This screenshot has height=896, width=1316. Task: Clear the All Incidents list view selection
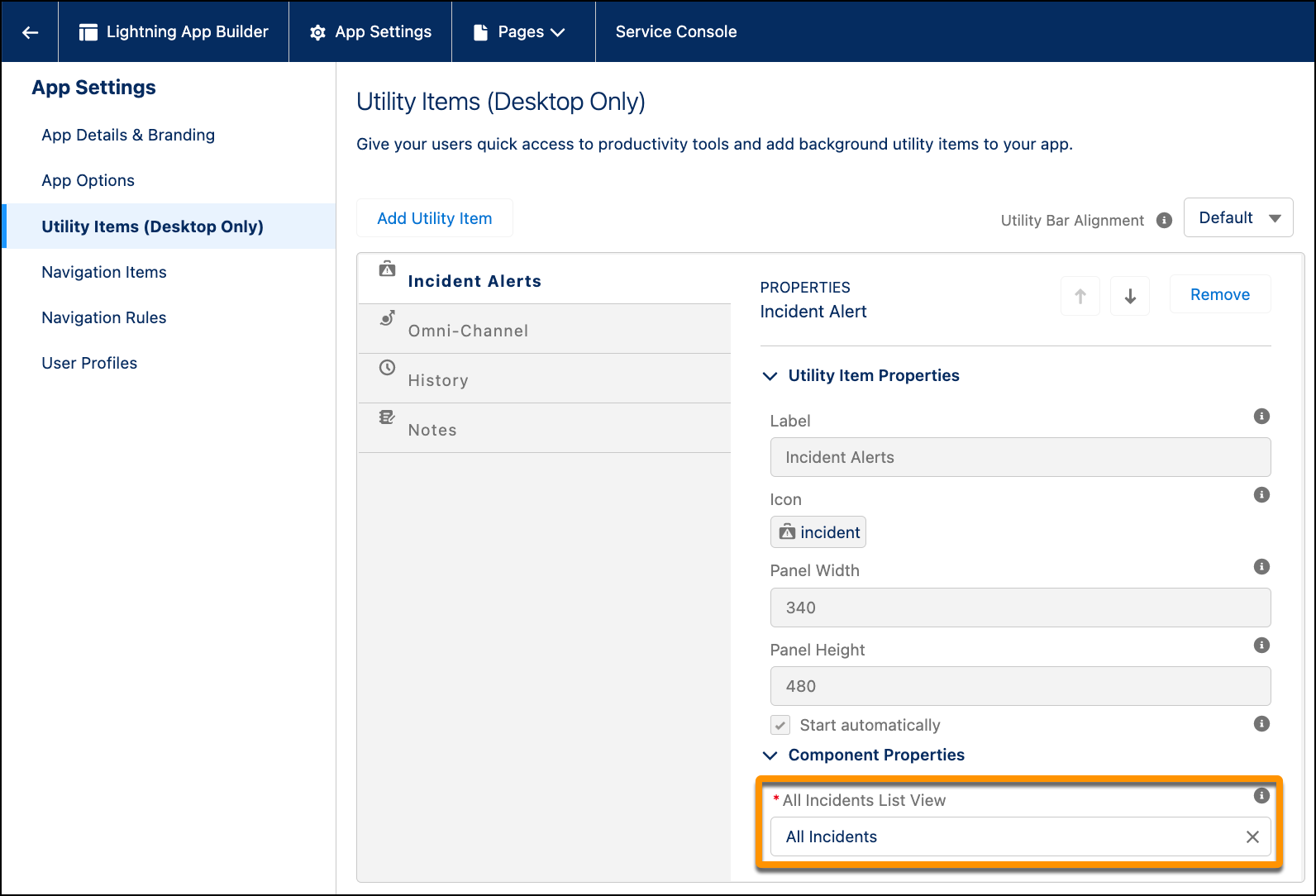point(1252,836)
